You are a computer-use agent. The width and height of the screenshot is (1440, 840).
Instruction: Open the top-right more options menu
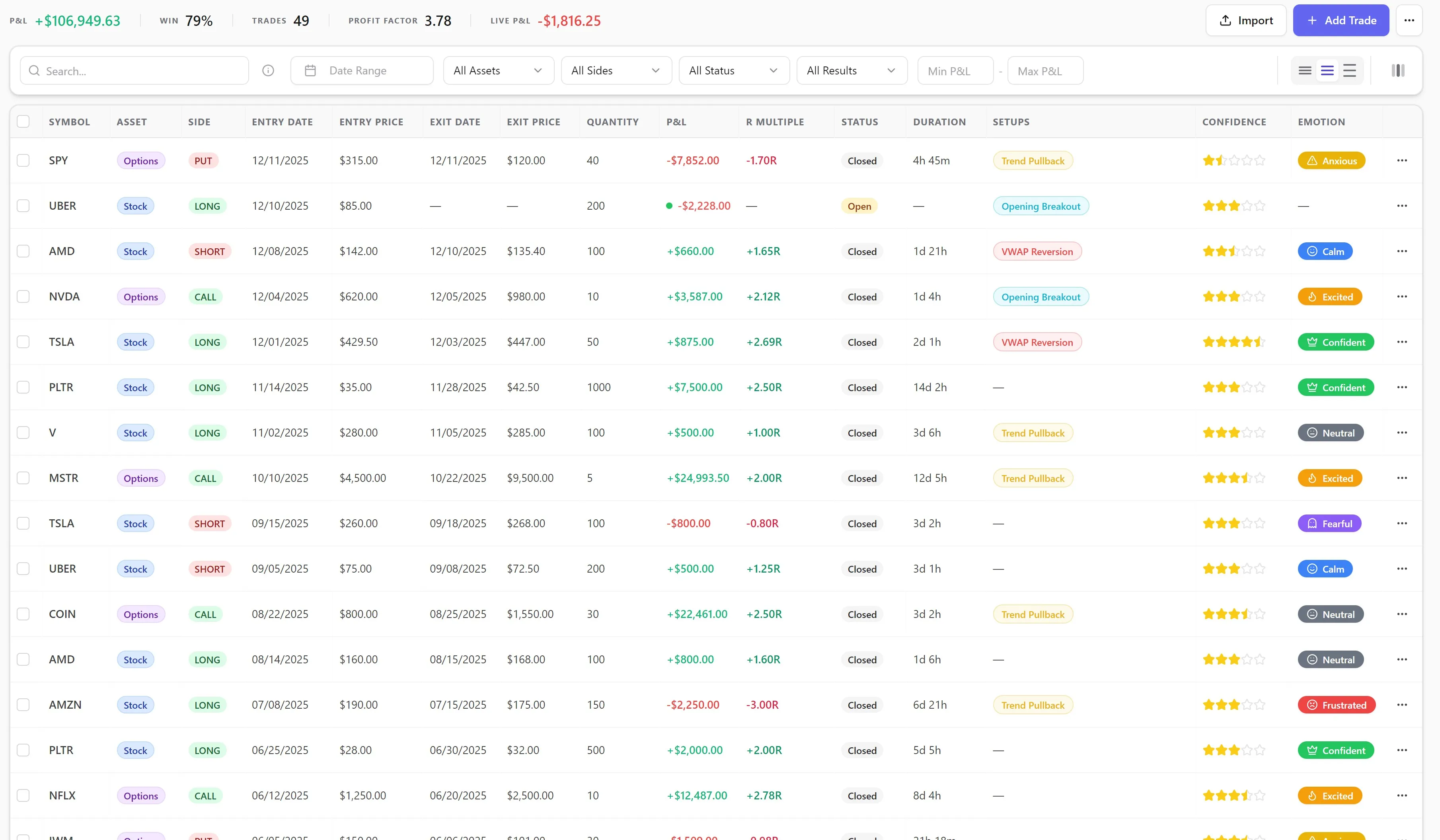coord(1409,21)
